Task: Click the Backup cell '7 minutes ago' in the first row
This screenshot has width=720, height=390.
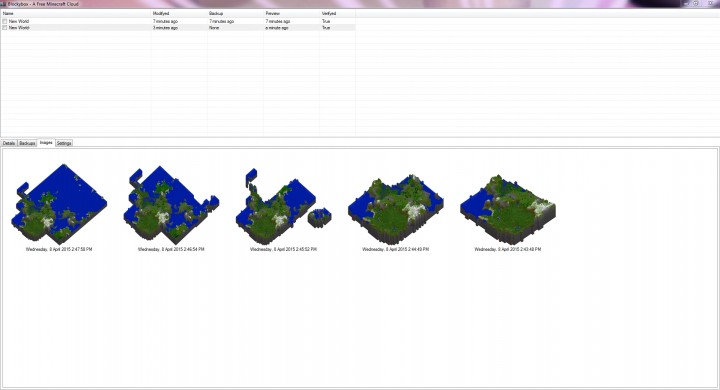Action: 221,21
